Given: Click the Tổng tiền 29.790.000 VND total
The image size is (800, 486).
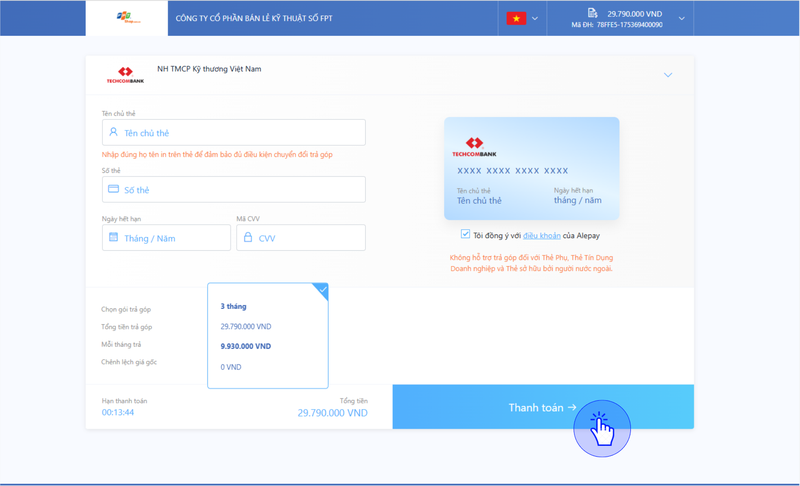Looking at the screenshot, I should (x=333, y=413).
